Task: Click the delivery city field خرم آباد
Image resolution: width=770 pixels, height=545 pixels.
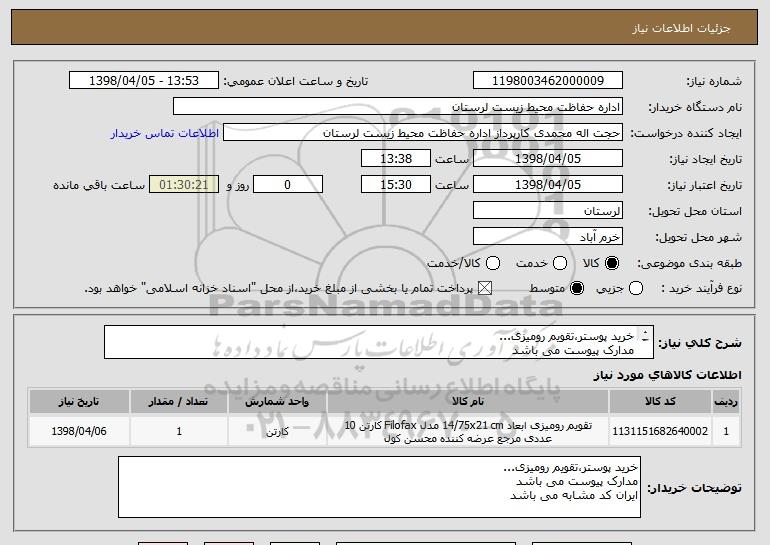Action: click(x=548, y=237)
